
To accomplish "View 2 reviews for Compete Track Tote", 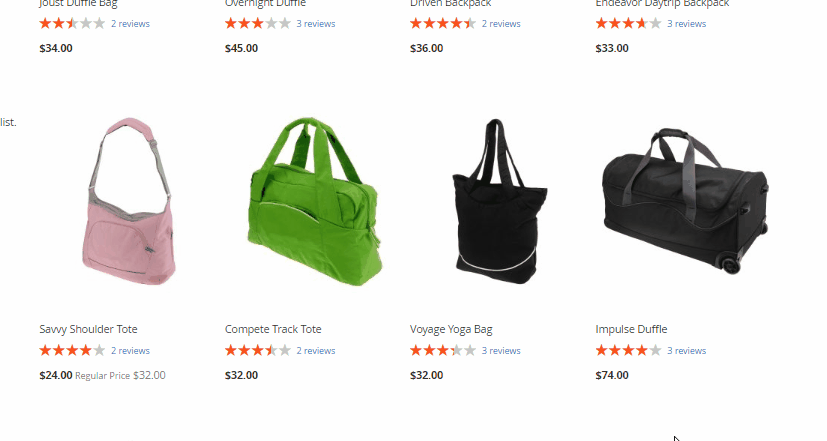I will tap(315, 351).
